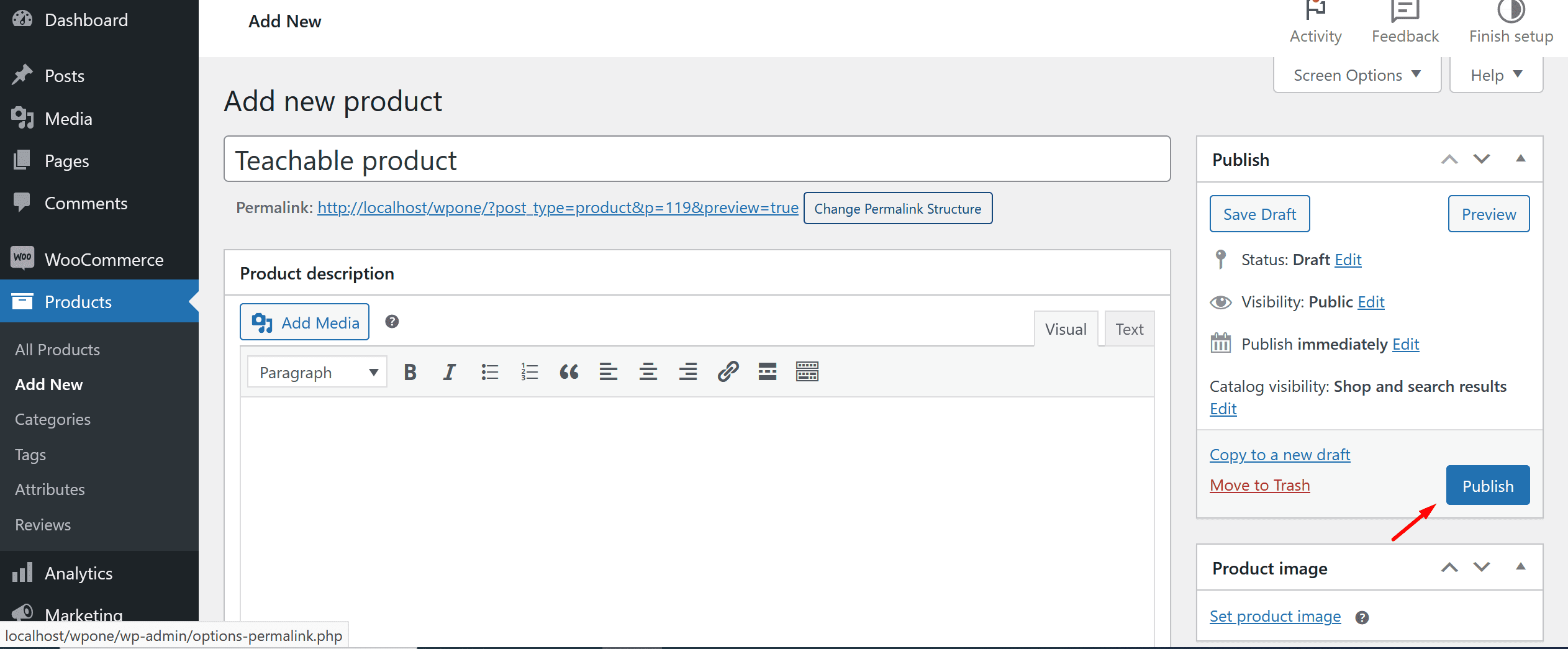
Task: Move the Publish box up
Action: click(1449, 159)
